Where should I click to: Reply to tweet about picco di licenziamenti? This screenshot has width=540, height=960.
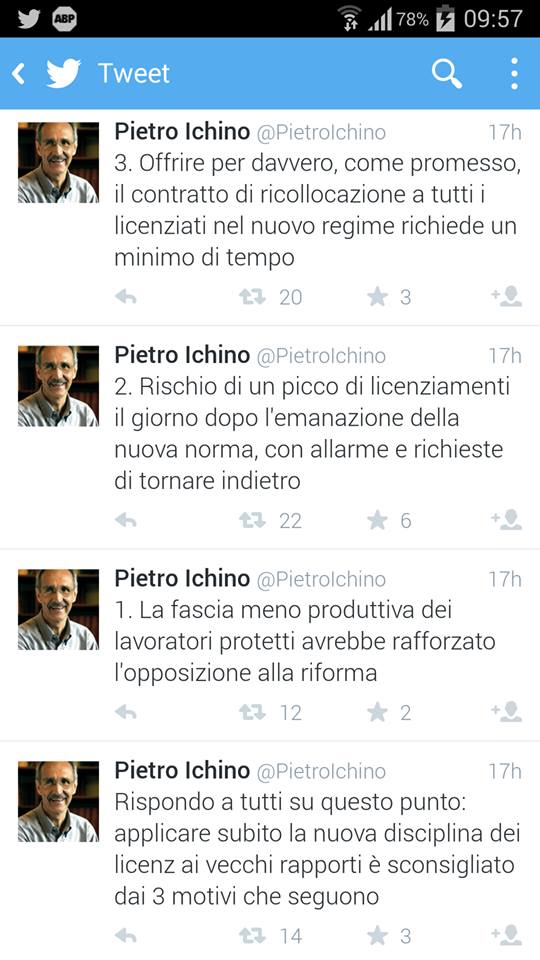[126, 520]
